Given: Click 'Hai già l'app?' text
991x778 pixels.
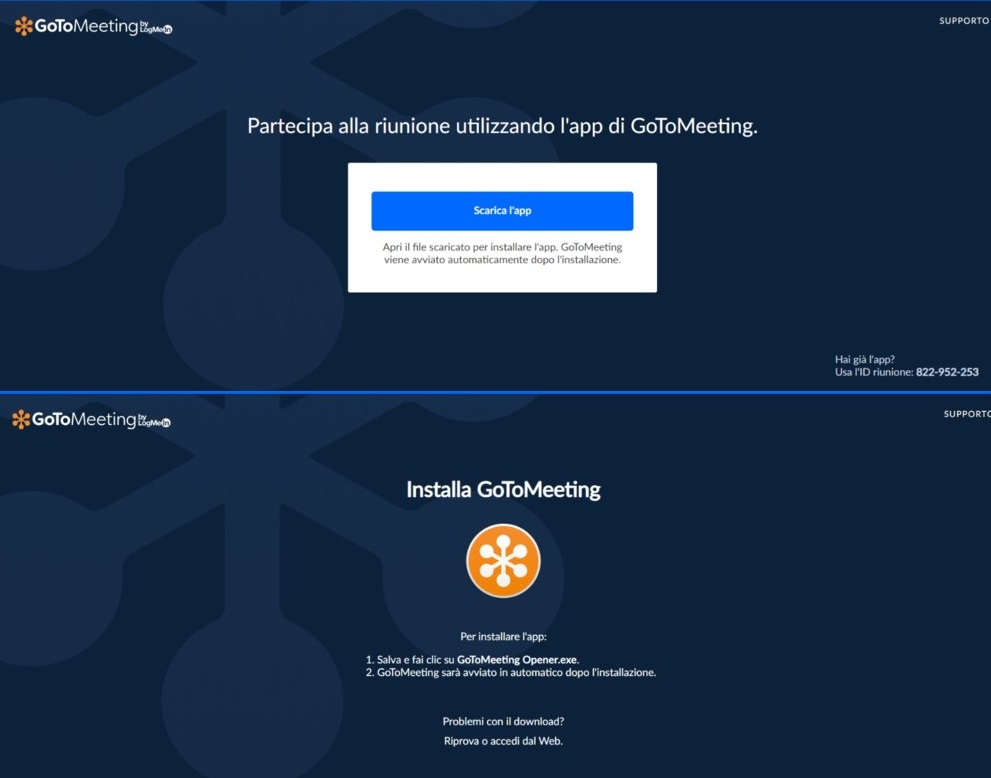Looking at the screenshot, I should click(x=865, y=360).
